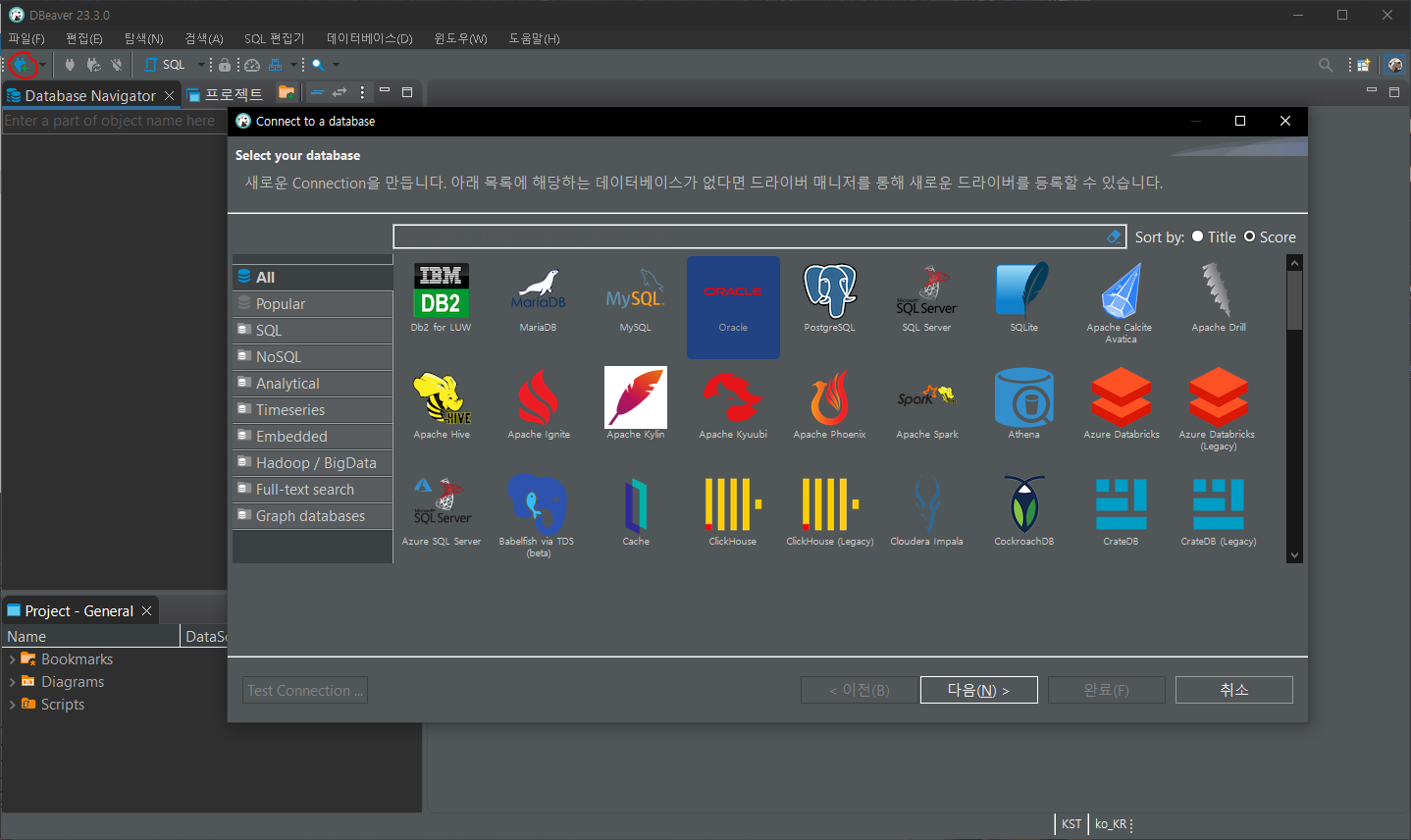1411x840 pixels.
Task: Open the SQL editor dropdown arrow
Action: [201, 65]
